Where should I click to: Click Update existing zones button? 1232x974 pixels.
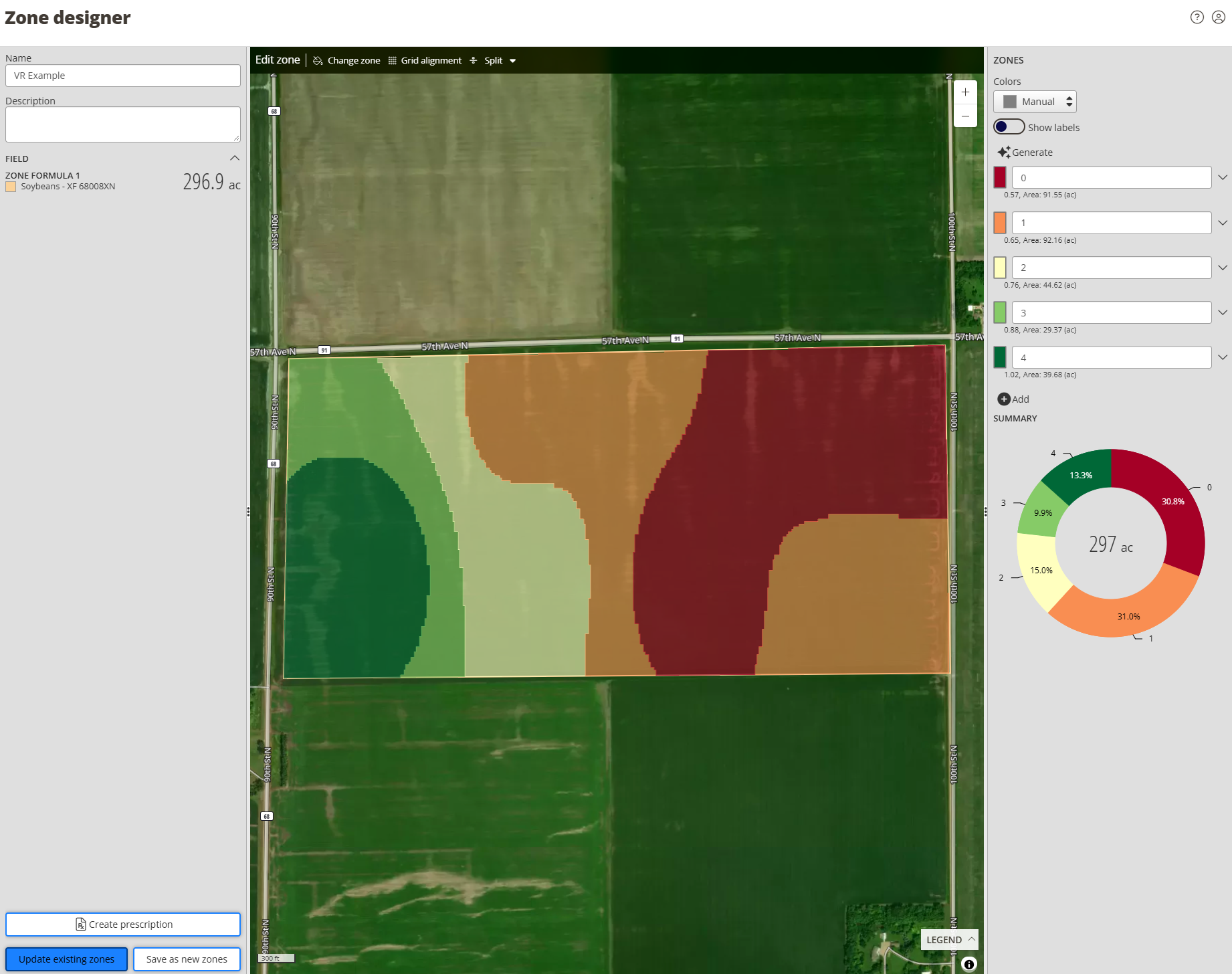[66, 959]
